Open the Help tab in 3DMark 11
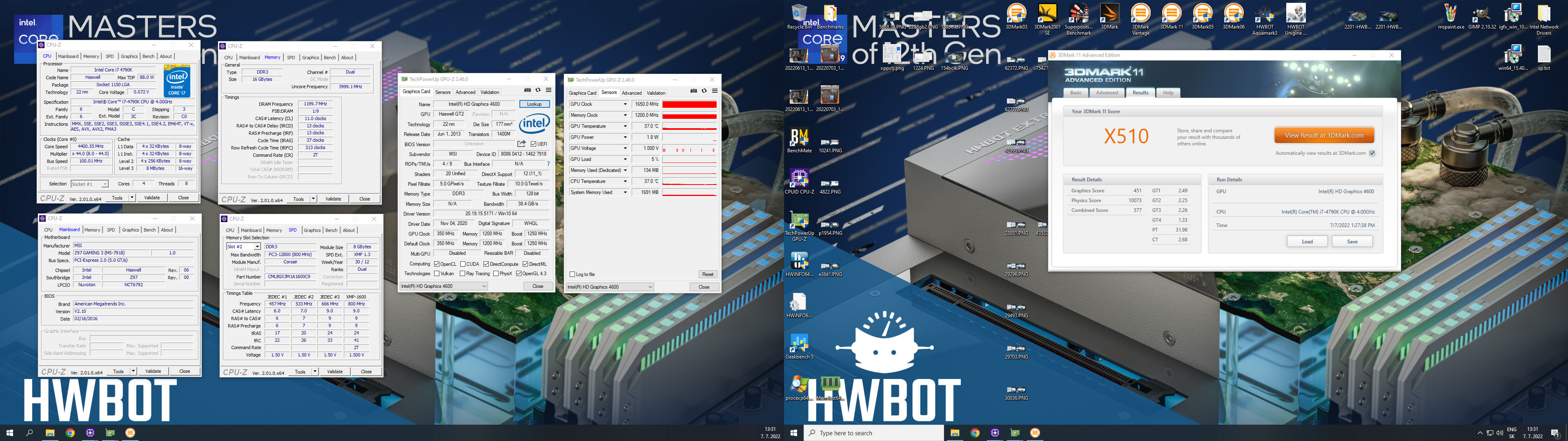Viewport: 1568px width, 441px height. point(1168,93)
